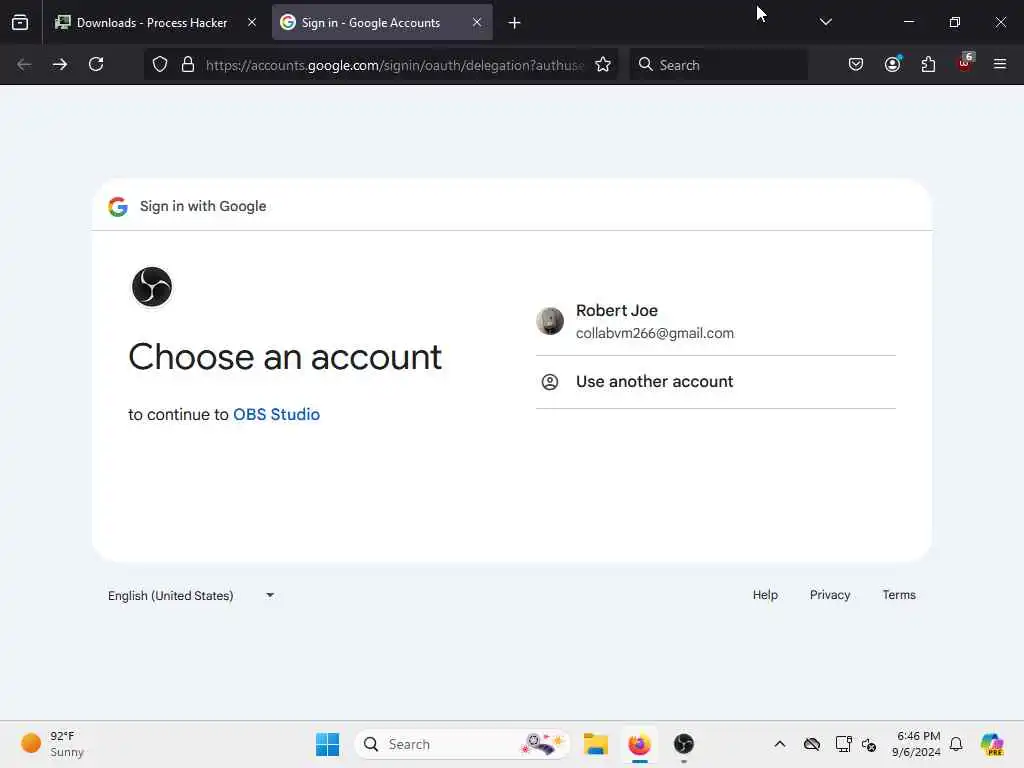Click the Google logo in header
Screen dimensions: 1024x768
tap(118, 206)
